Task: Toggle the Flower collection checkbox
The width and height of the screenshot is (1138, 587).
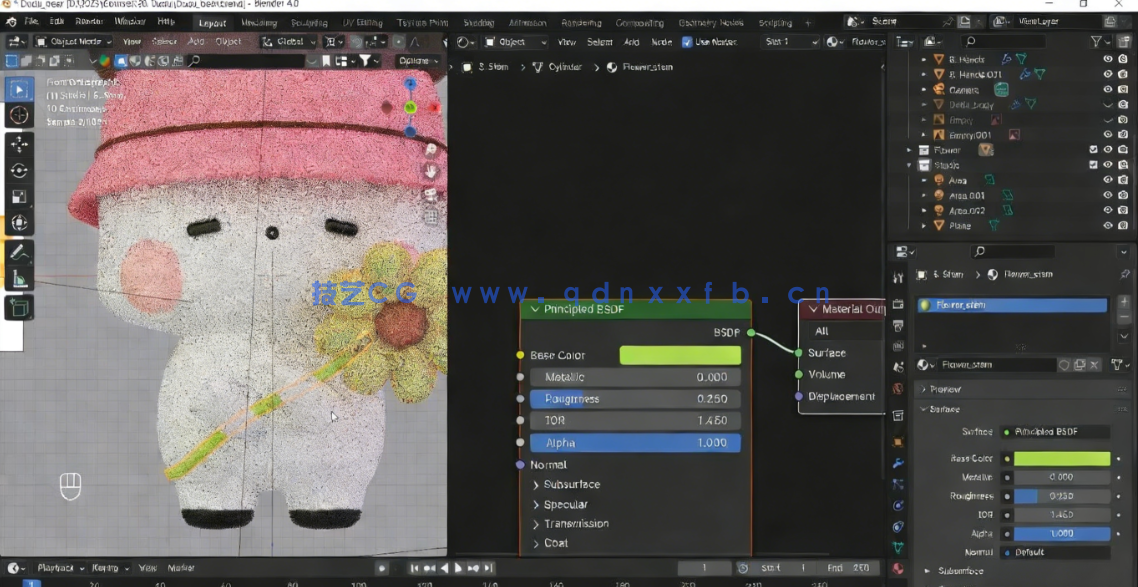Action: click(1092, 150)
